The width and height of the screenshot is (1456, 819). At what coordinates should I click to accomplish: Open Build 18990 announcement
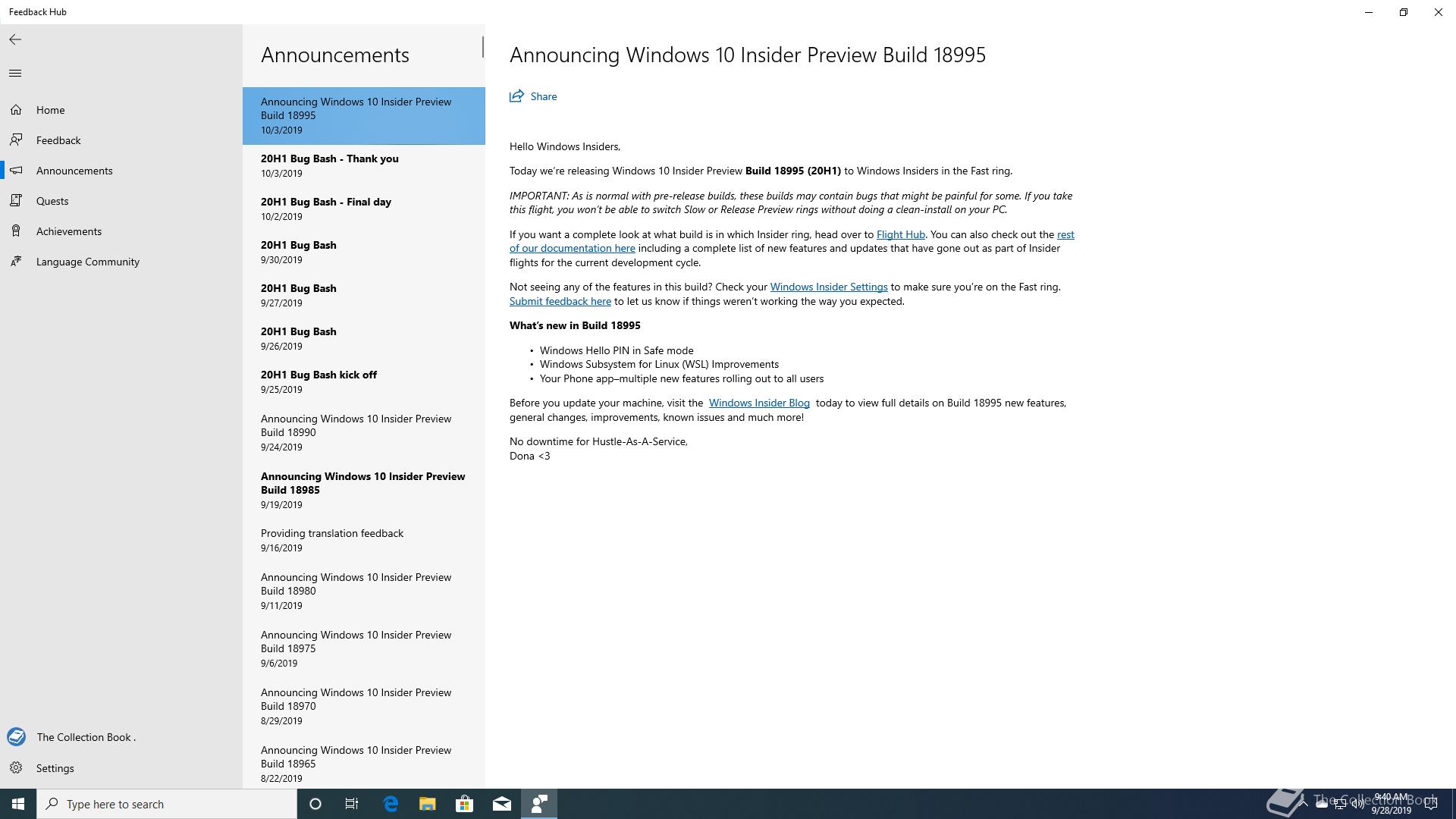coord(364,433)
